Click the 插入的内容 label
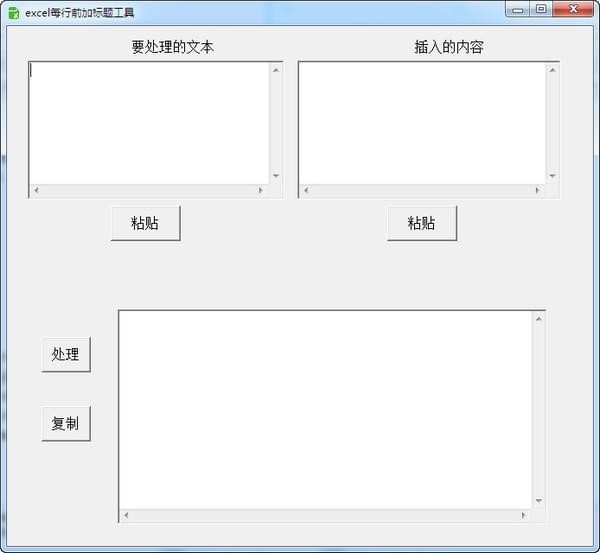600x553 pixels. coord(449,47)
